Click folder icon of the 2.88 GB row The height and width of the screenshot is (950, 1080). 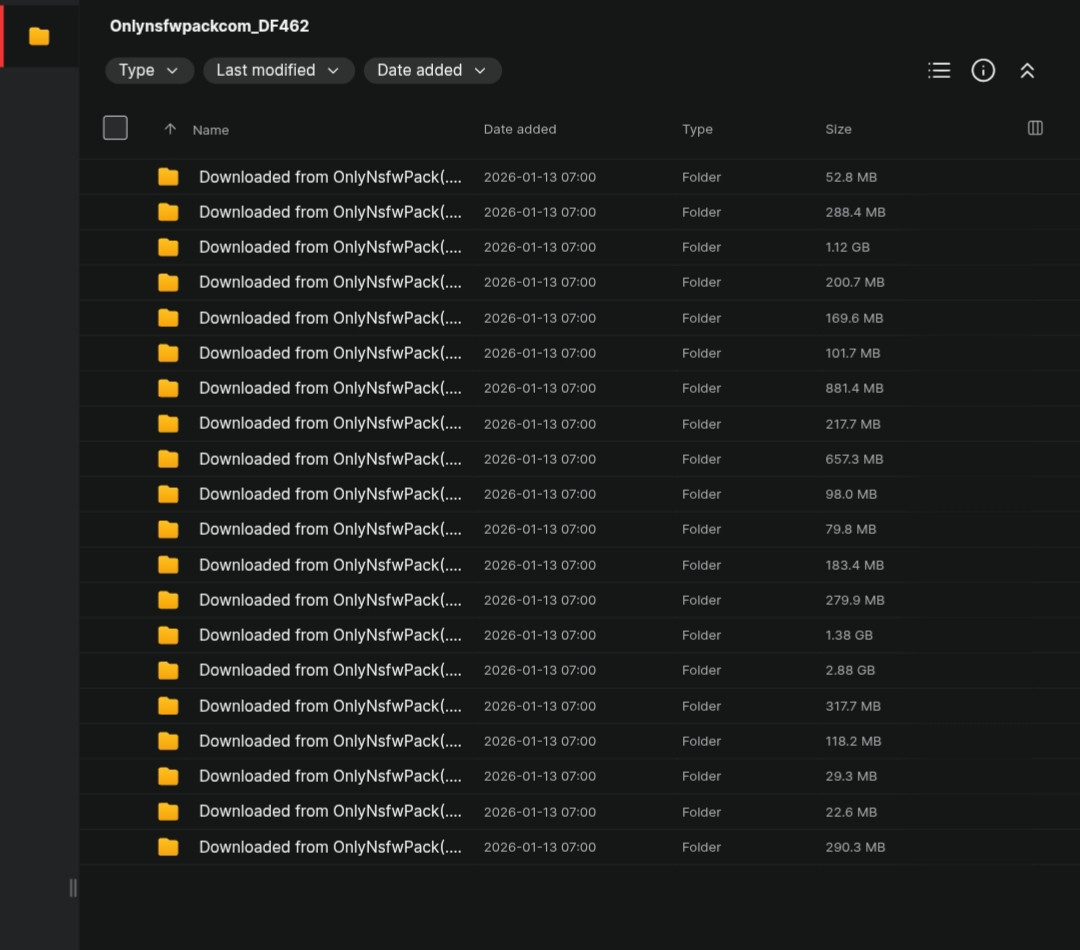coord(168,671)
